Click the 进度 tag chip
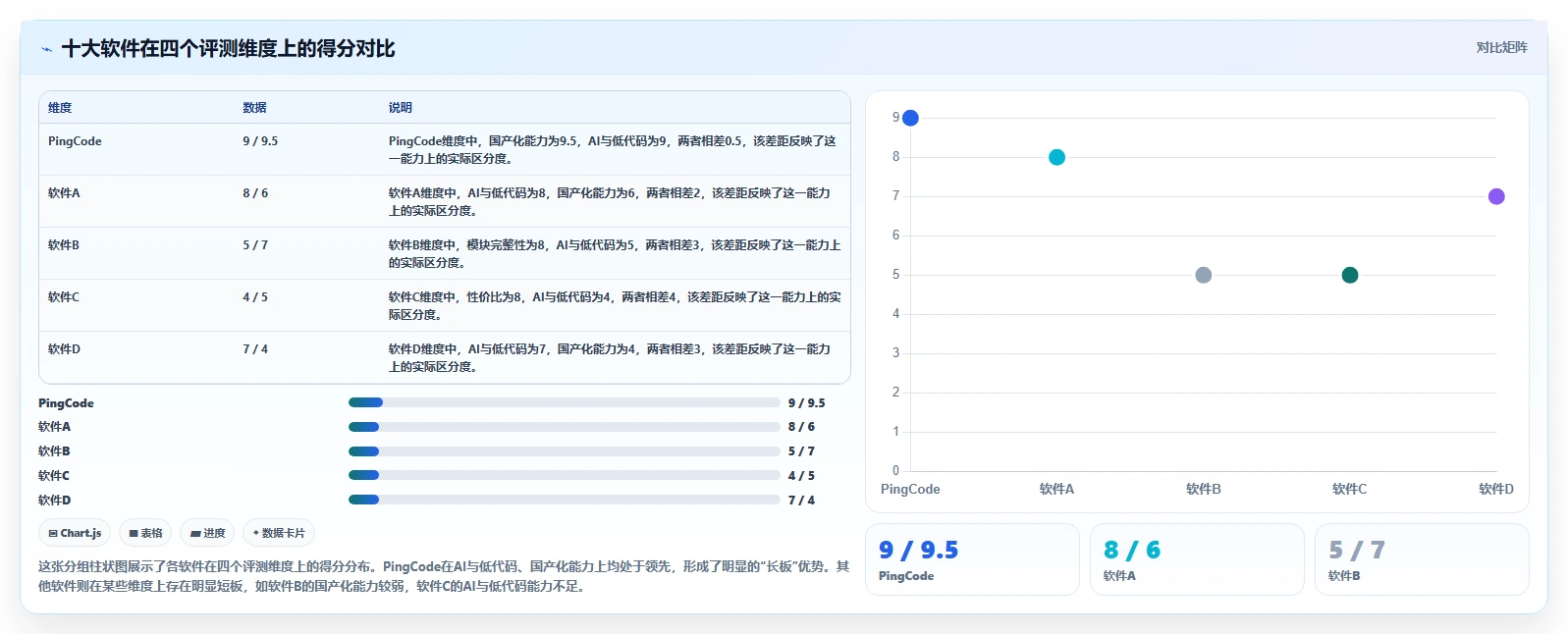Image resolution: width=1568 pixels, height=634 pixels. click(x=207, y=533)
